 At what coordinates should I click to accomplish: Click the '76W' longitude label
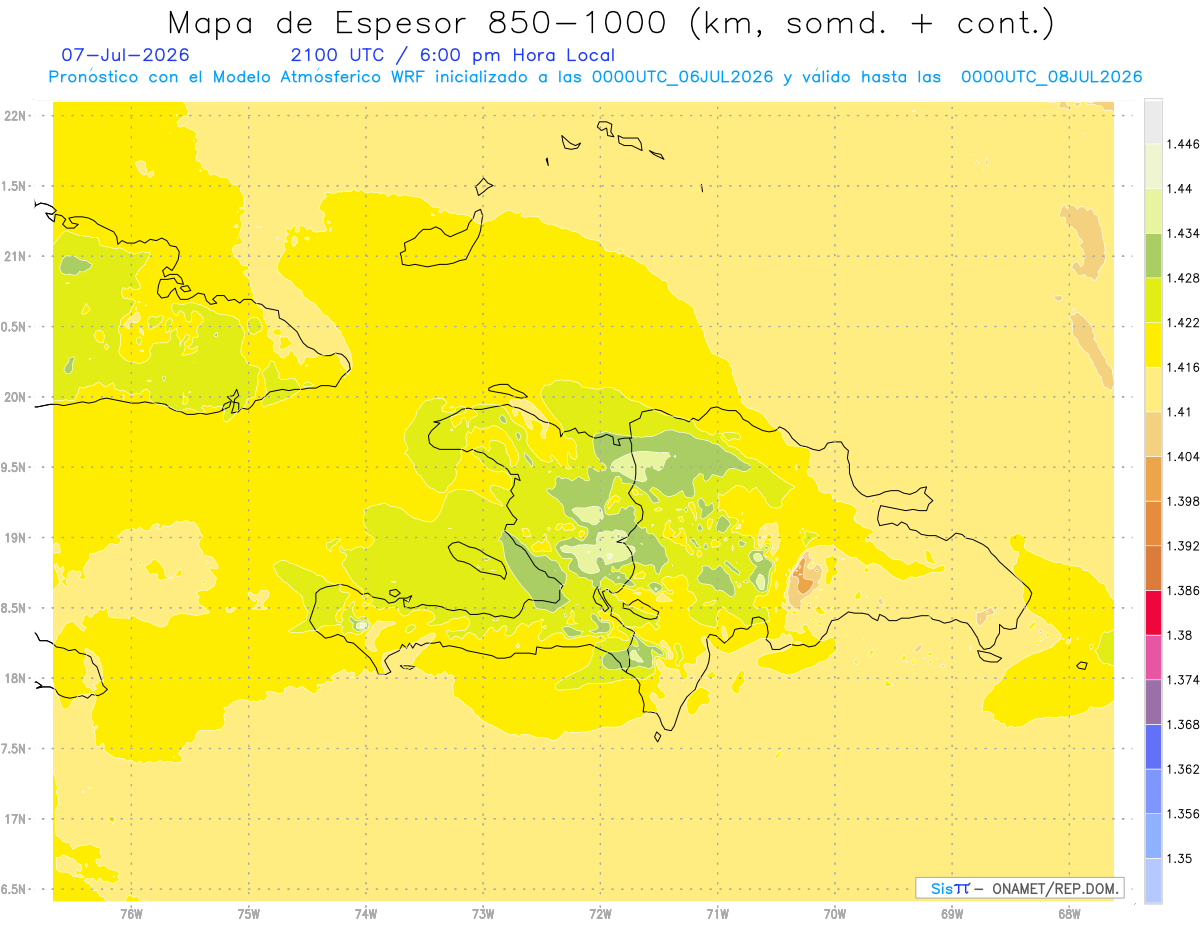pyautogui.click(x=131, y=913)
